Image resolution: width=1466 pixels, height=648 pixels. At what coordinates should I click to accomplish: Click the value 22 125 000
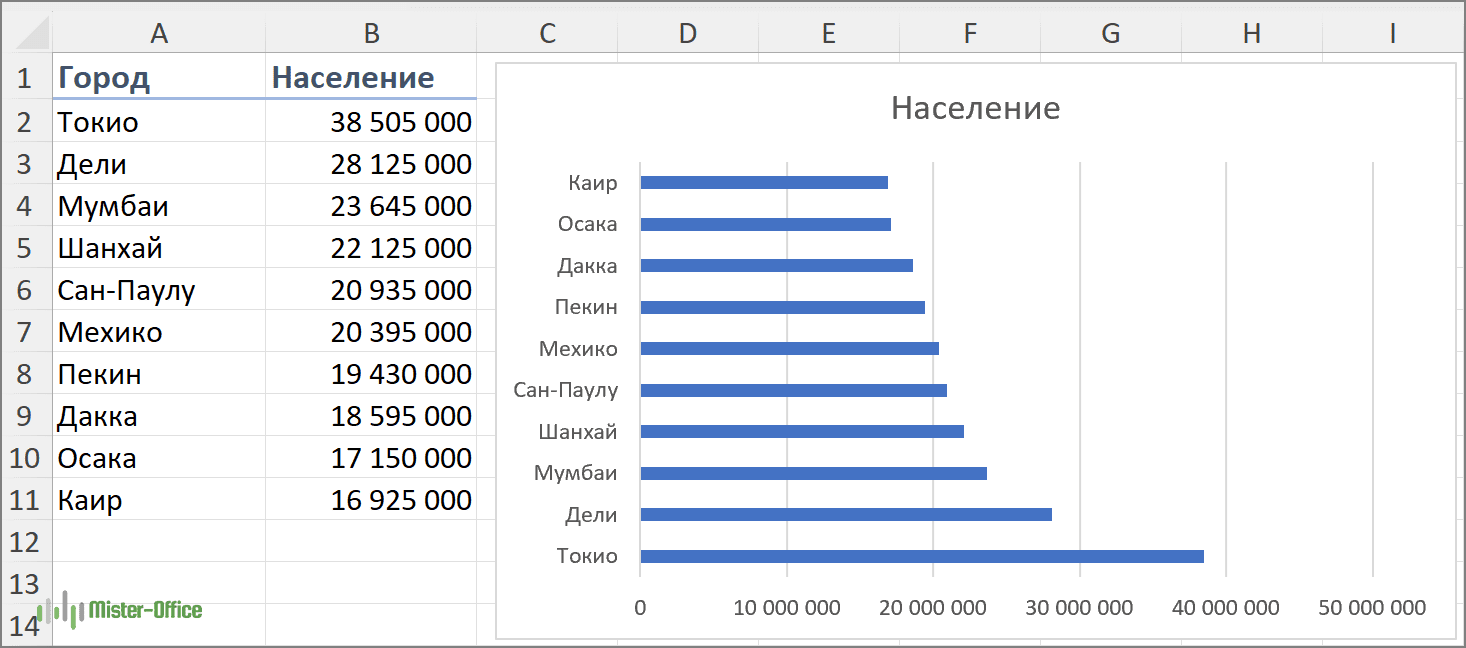(x=401, y=248)
